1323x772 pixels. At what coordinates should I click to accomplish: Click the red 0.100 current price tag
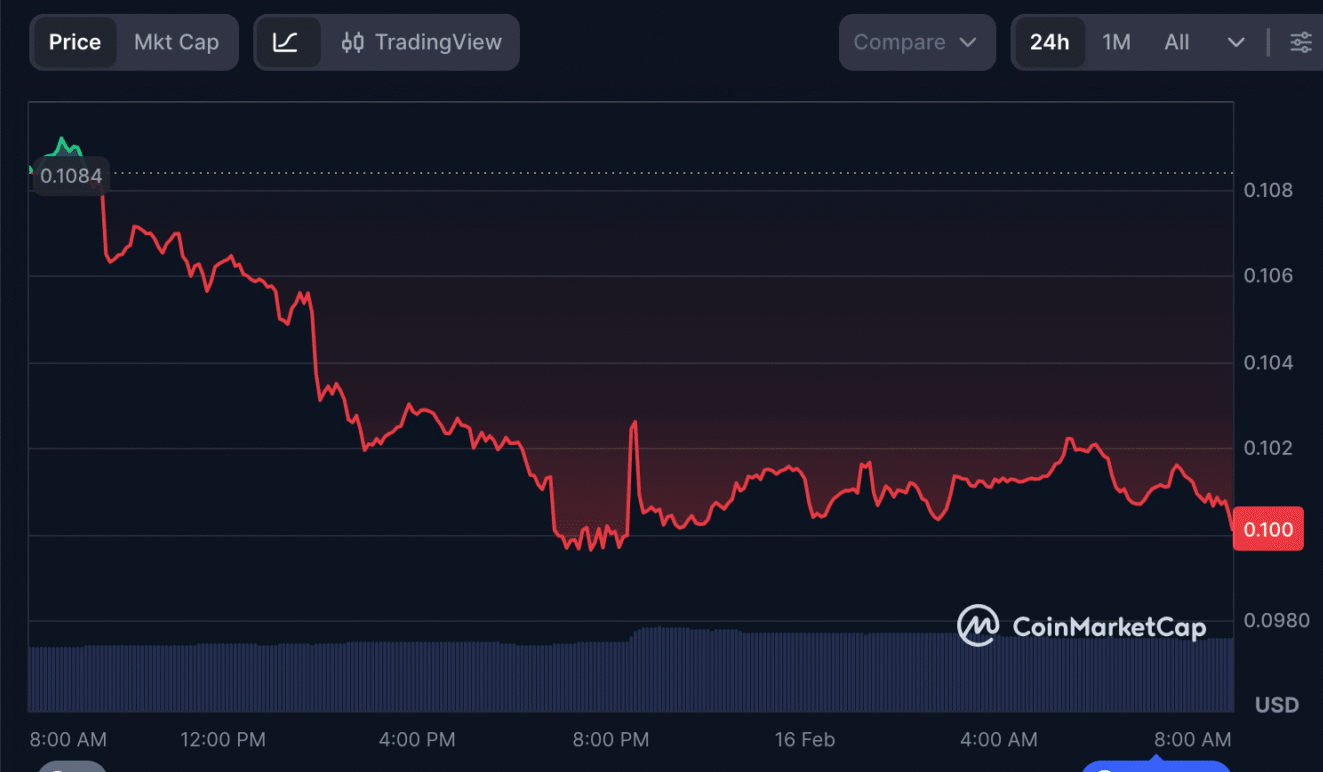[x=1268, y=529]
